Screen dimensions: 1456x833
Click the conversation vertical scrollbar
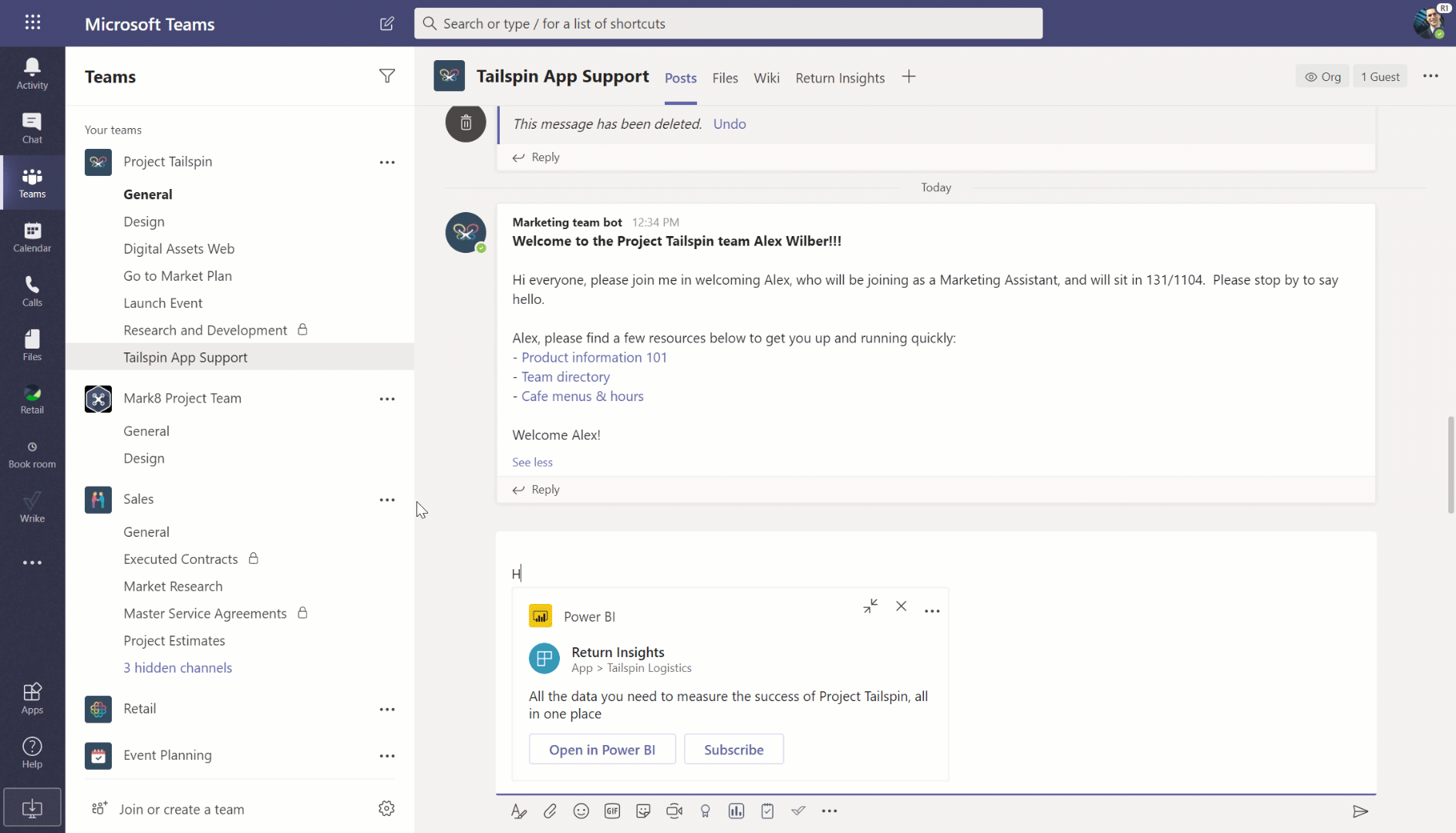click(1451, 465)
